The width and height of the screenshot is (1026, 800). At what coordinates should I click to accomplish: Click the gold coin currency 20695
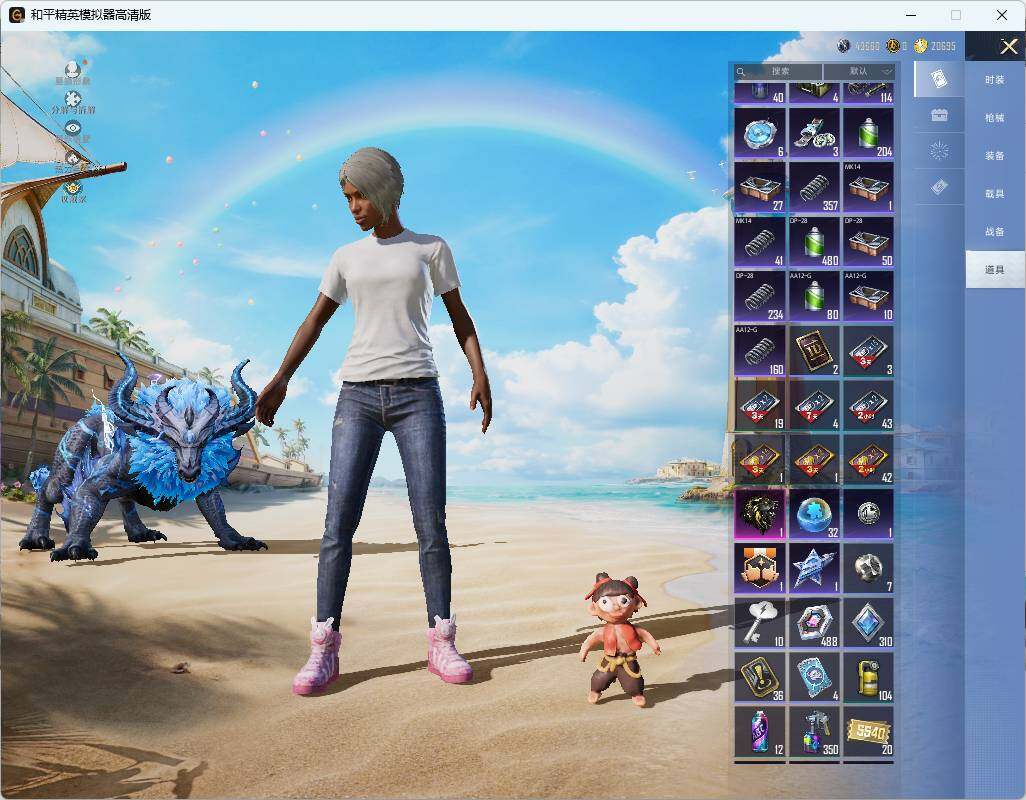click(x=935, y=46)
